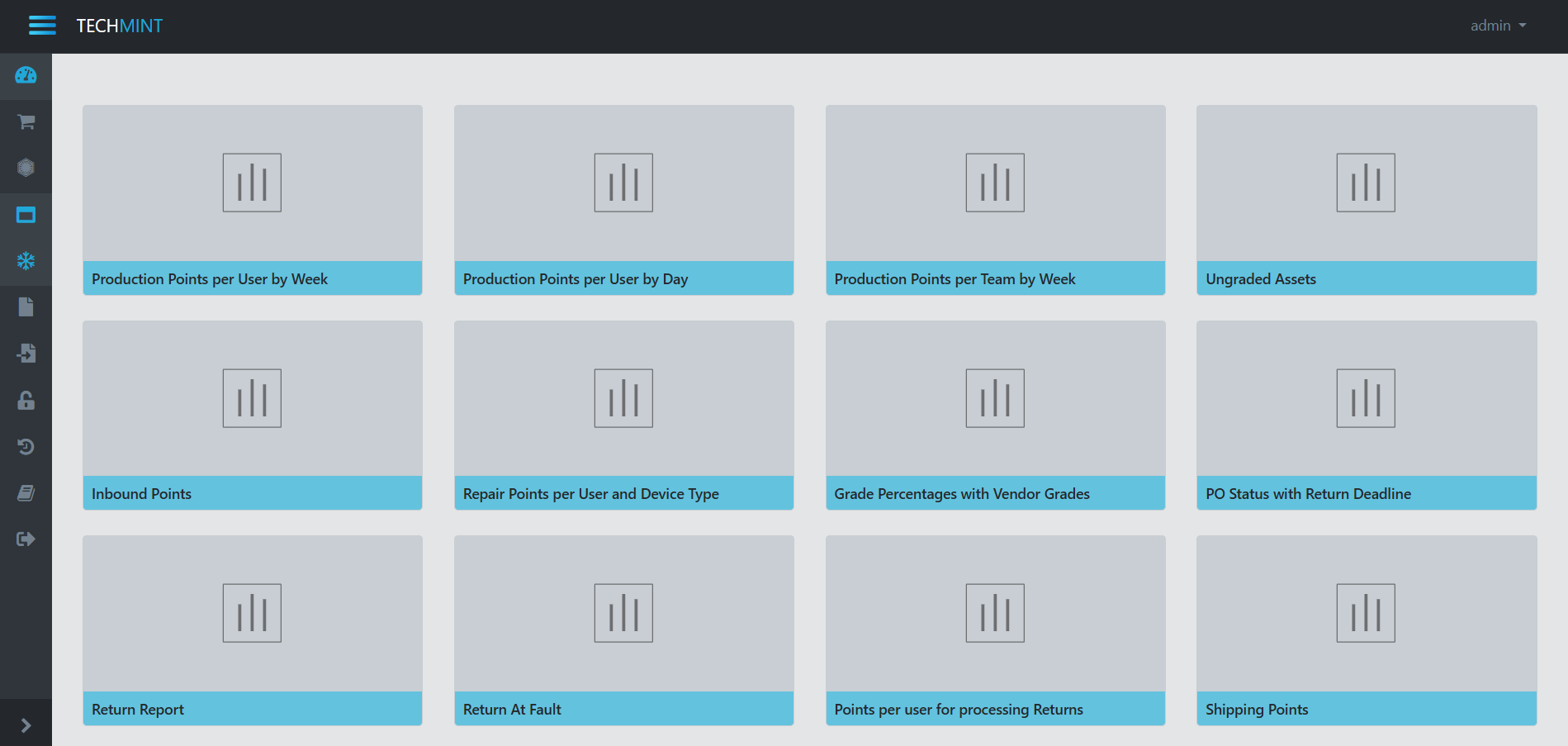The width and height of the screenshot is (1568, 746).
Task: Open the history clock icon in sidebar
Action: (x=26, y=447)
